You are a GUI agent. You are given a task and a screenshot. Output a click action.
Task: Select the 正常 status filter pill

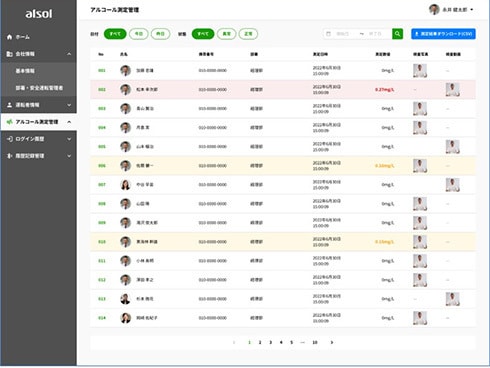click(x=248, y=34)
